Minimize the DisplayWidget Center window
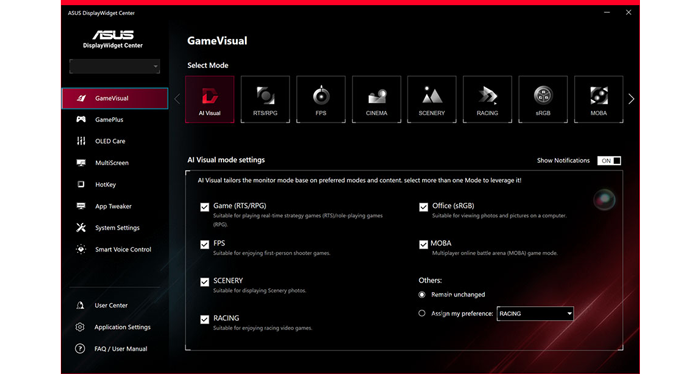The image size is (700, 374). coord(607,12)
